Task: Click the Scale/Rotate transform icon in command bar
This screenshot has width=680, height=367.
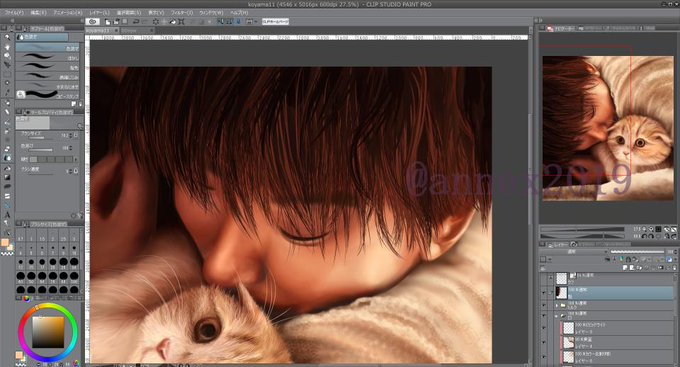Action: [x=181, y=21]
